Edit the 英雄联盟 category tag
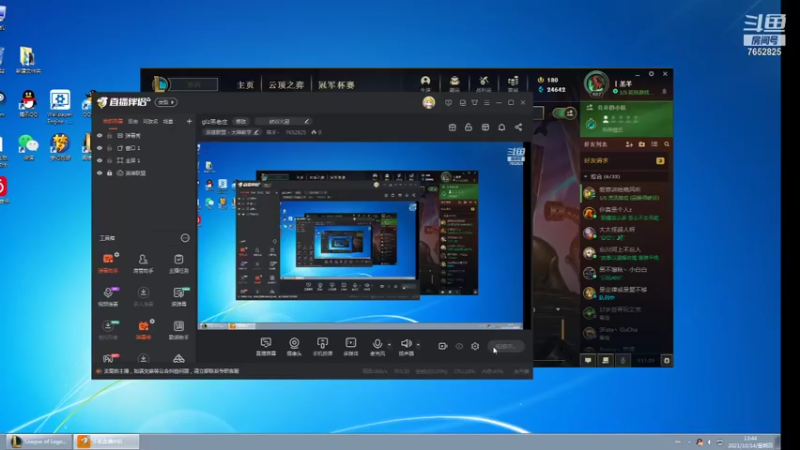Screen dimensions: 800x450 point(232,132)
